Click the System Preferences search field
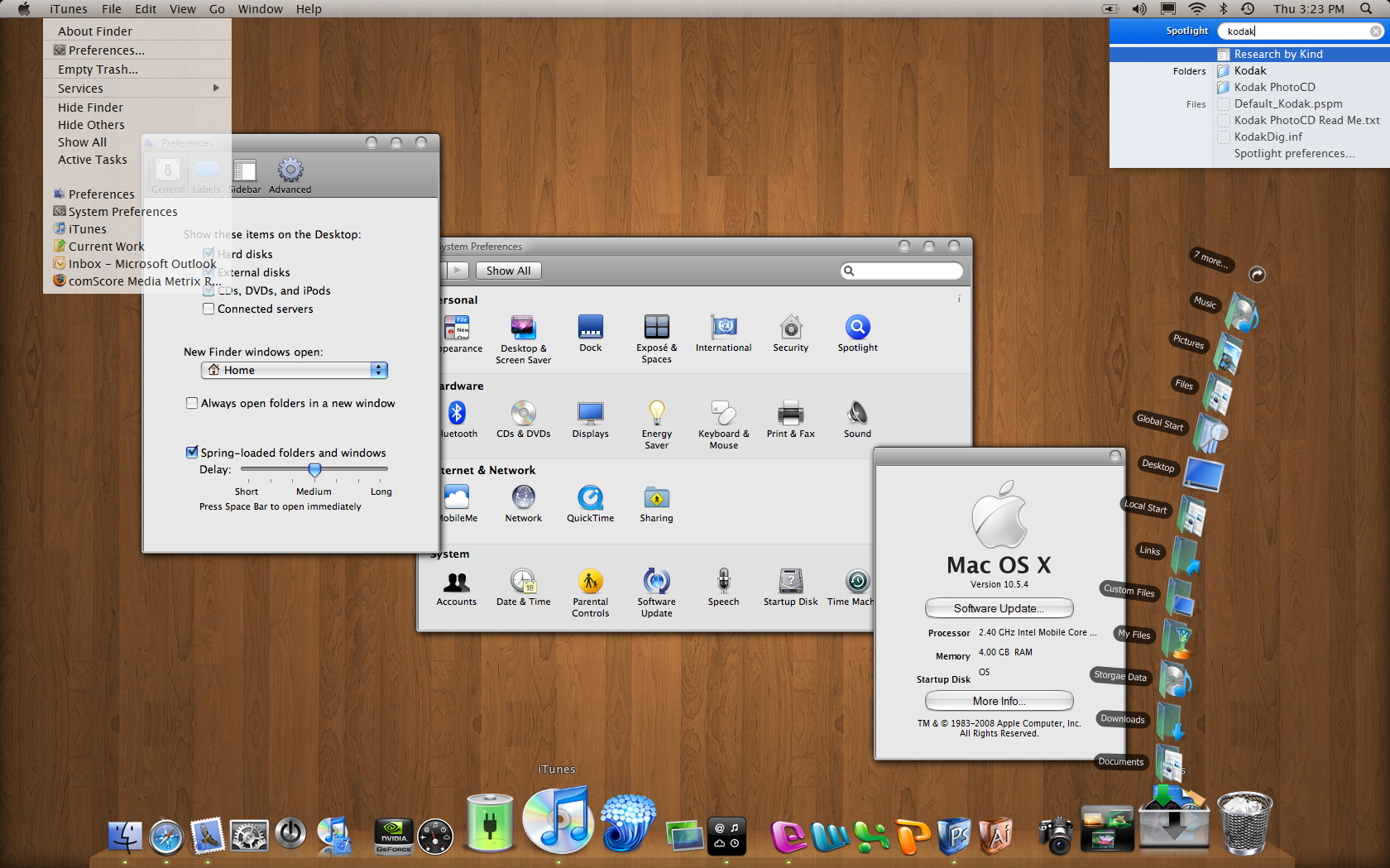Image resolution: width=1390 pixels, height=868 pixels. (x=902, y=271)
